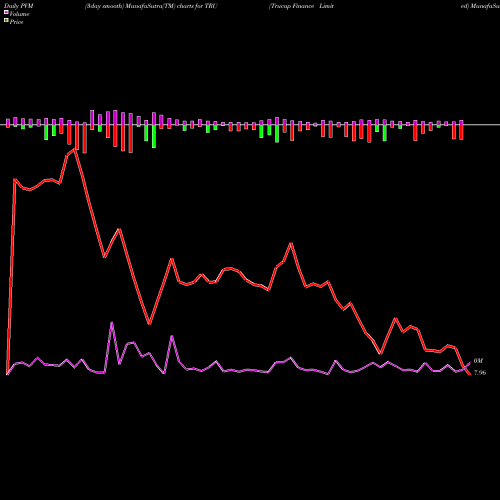Select the 'Price' legend label
This screenshot has width=500, height=500.
pos(16,22)
